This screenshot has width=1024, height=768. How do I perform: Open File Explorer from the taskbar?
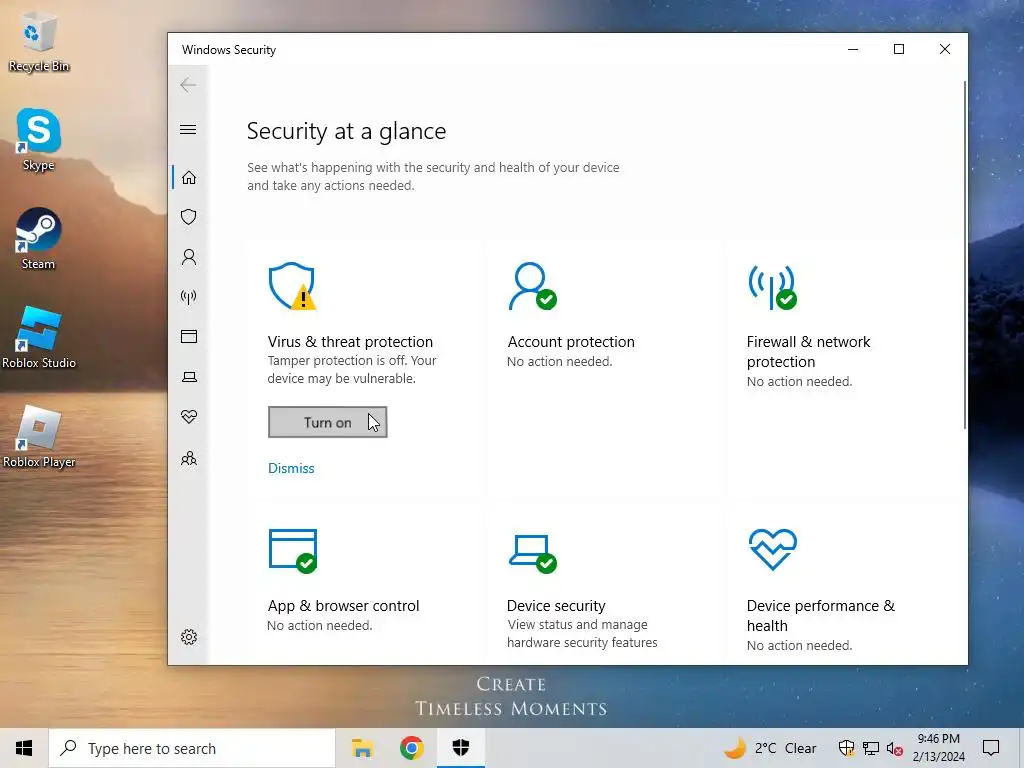tap(362, 748)
